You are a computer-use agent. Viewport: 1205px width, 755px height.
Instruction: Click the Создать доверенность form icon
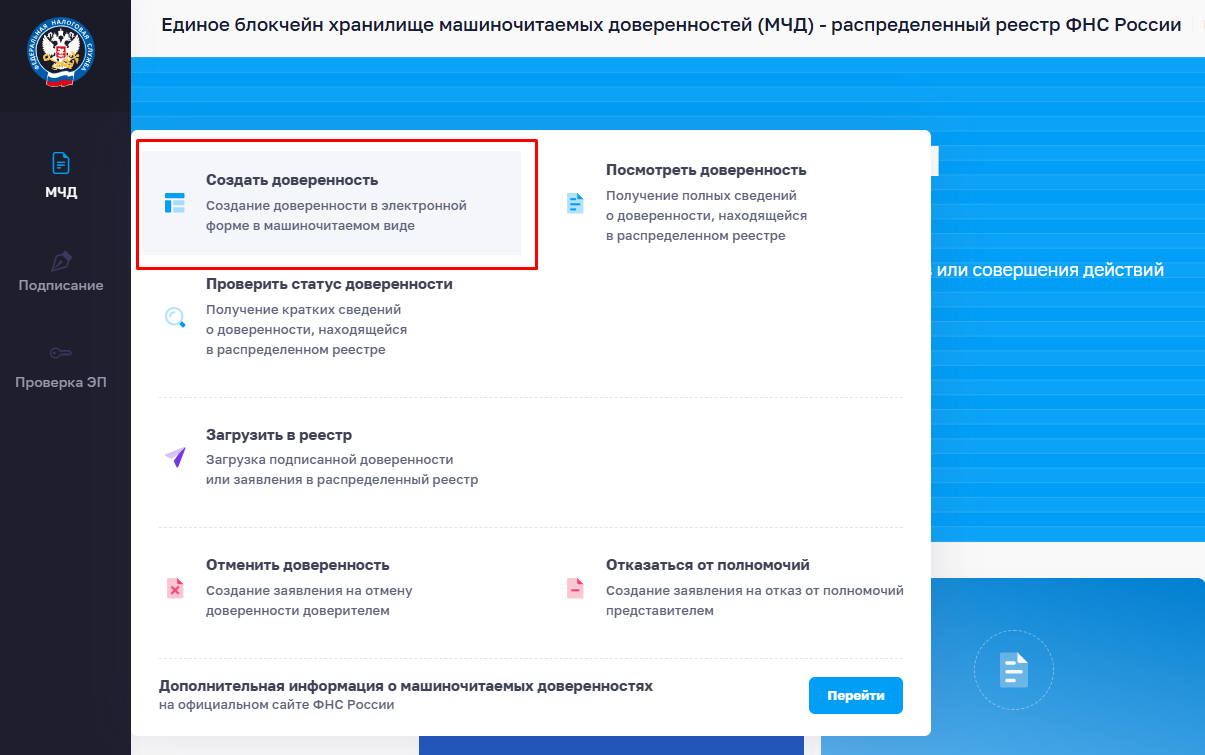(175, 203)
